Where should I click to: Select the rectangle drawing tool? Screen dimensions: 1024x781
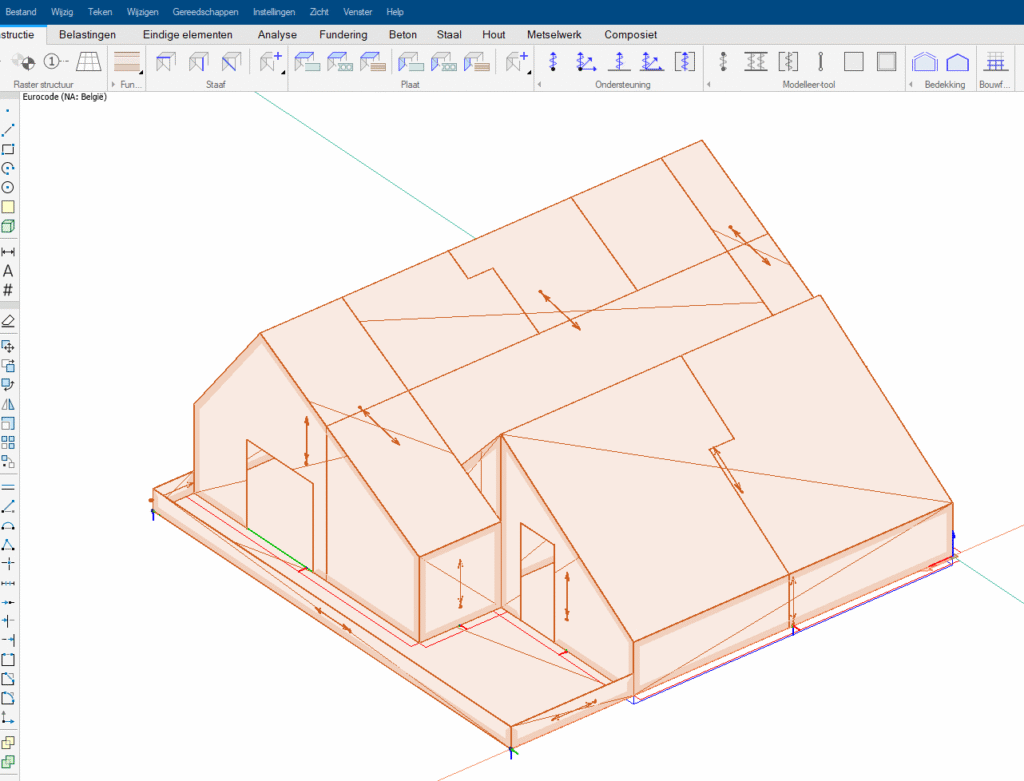tap(8, 149)
